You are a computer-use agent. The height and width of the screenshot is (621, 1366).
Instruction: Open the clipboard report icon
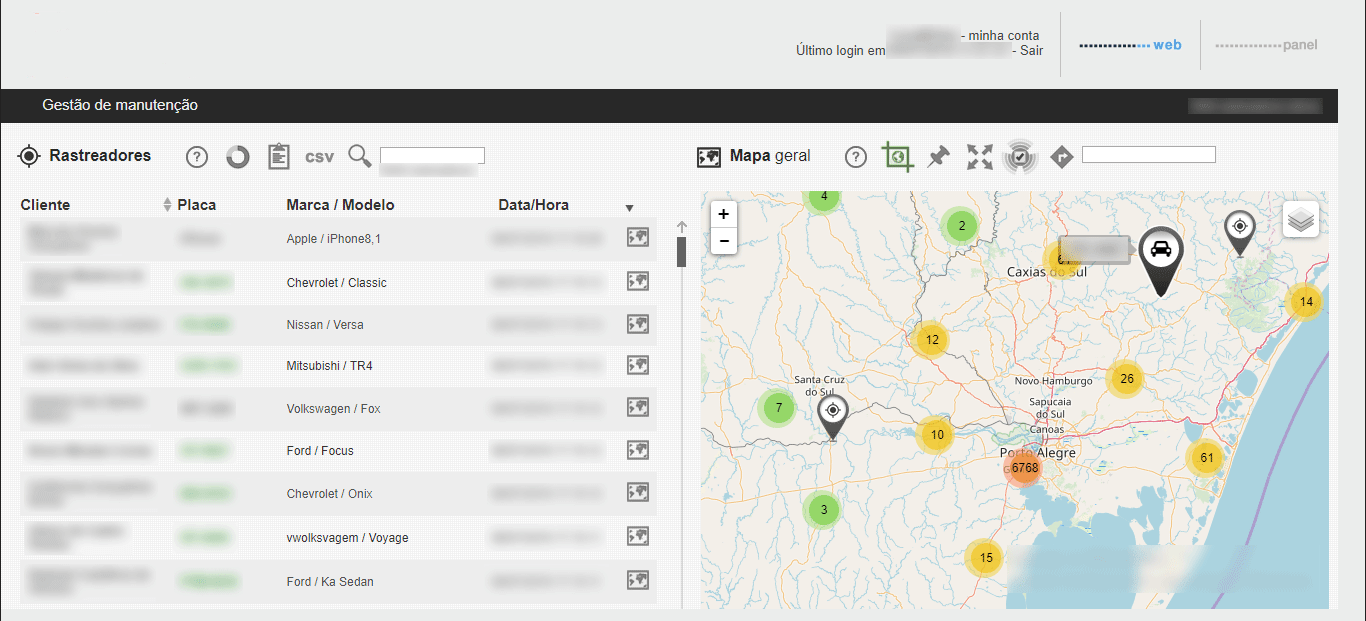(x=278, y=156)
